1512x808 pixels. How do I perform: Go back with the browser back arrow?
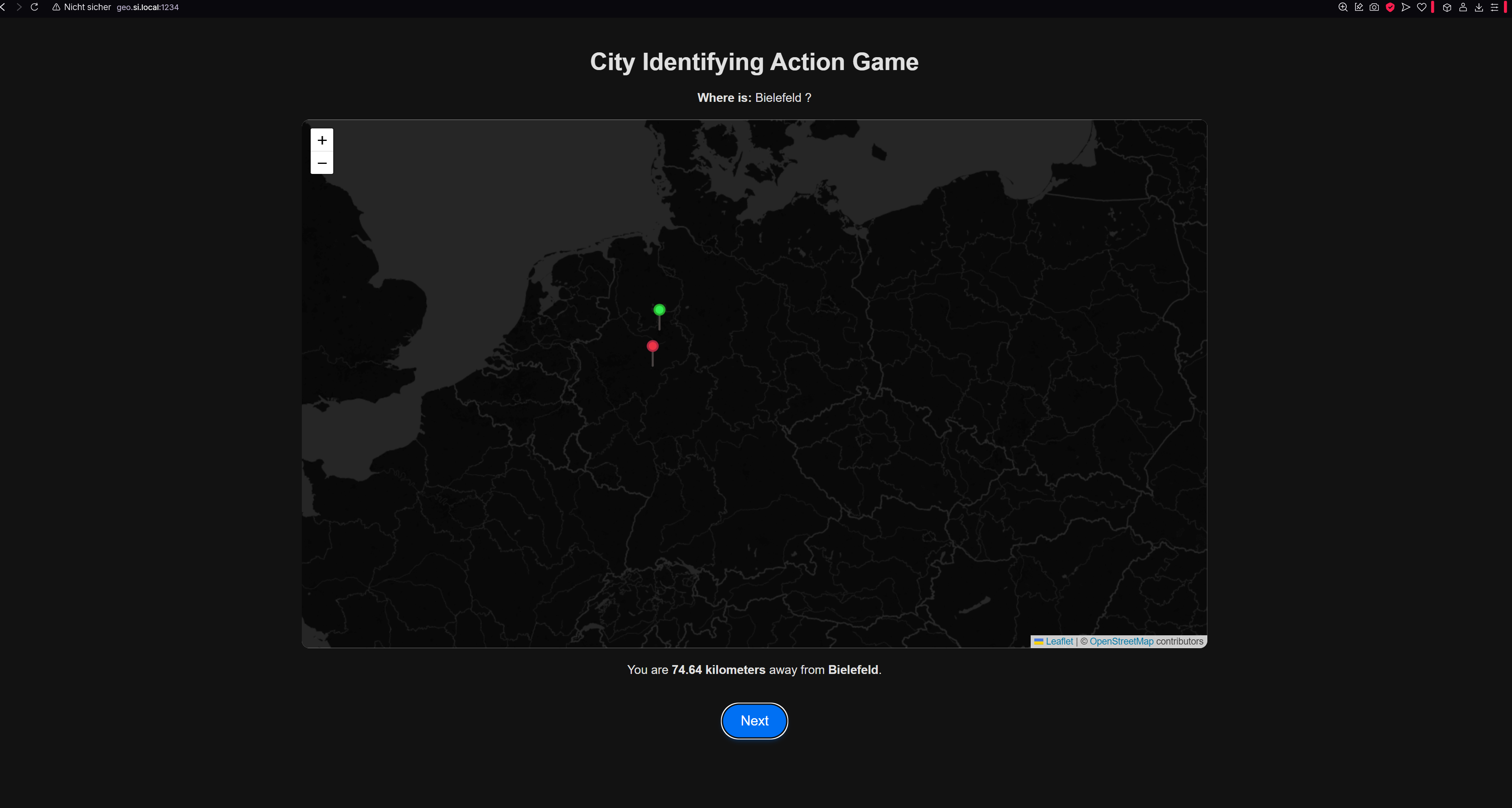point(4,7)
